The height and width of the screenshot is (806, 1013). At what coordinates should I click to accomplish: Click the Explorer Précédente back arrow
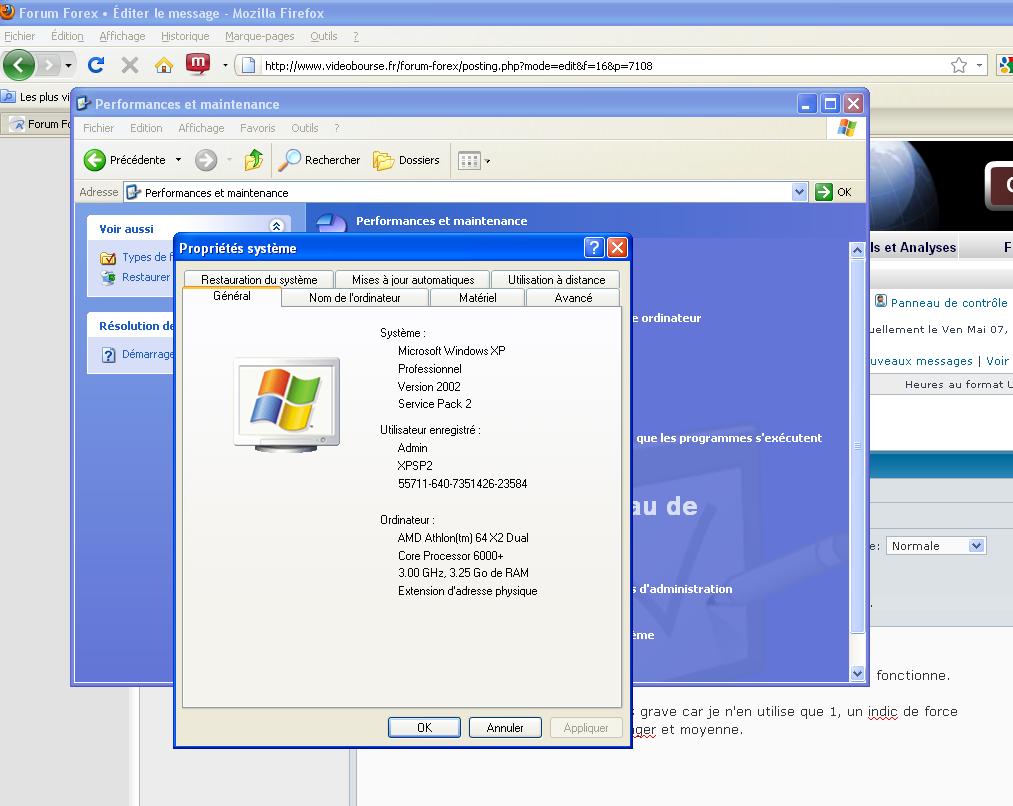[x=96, y=160]
